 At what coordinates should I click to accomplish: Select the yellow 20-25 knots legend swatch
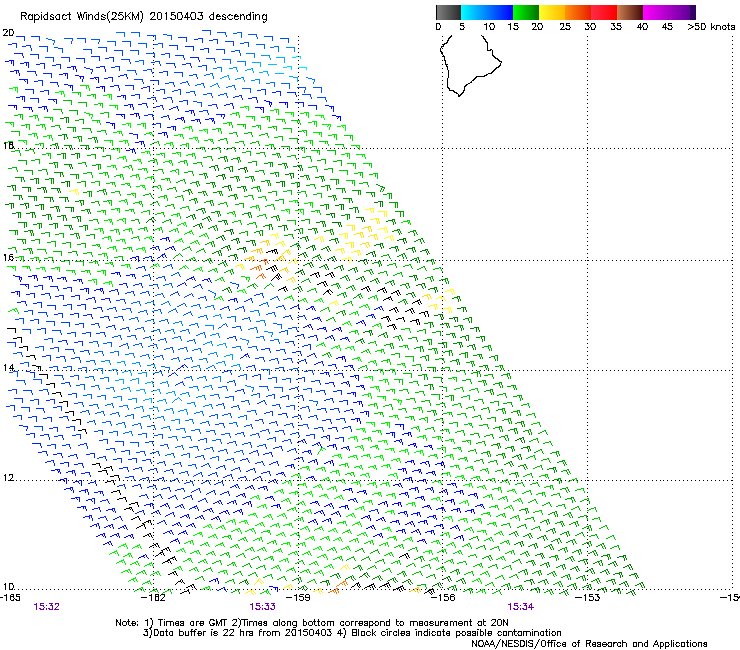tap(552, 12)
